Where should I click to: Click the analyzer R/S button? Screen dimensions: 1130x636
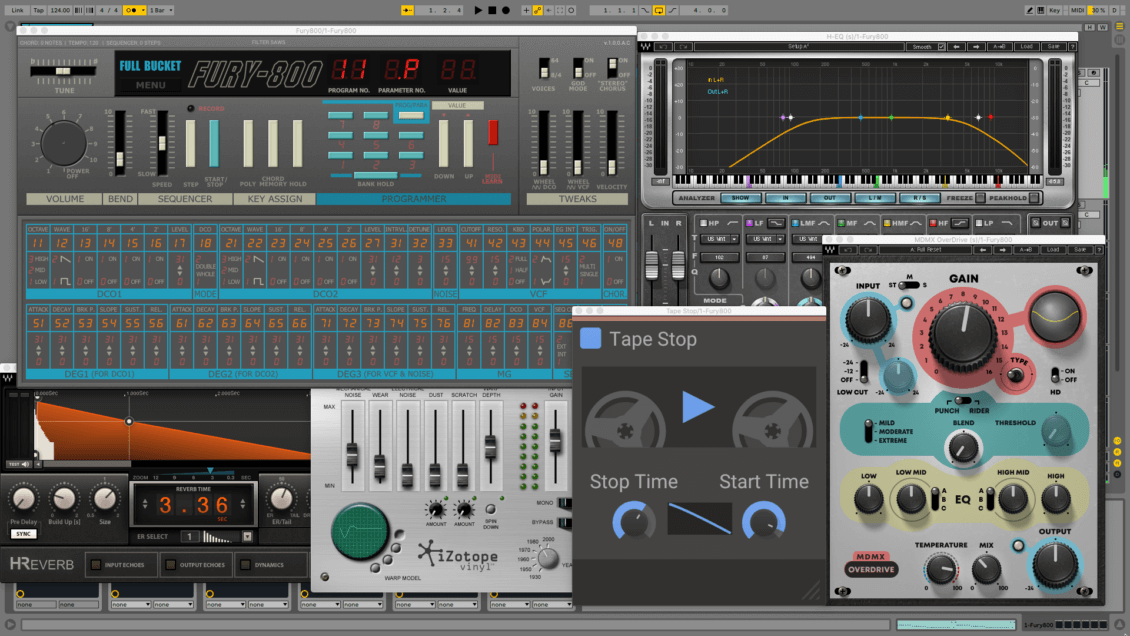coord(920,197)
